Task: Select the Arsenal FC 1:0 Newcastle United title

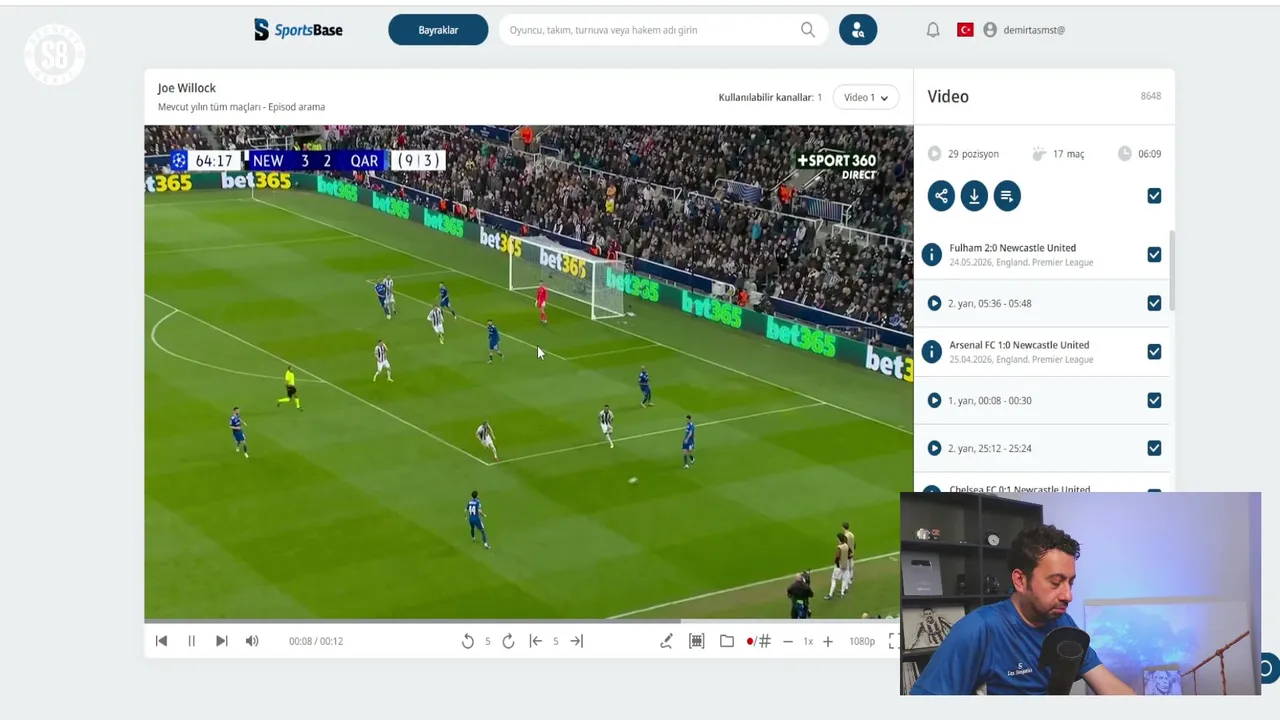Action: 1019,345
